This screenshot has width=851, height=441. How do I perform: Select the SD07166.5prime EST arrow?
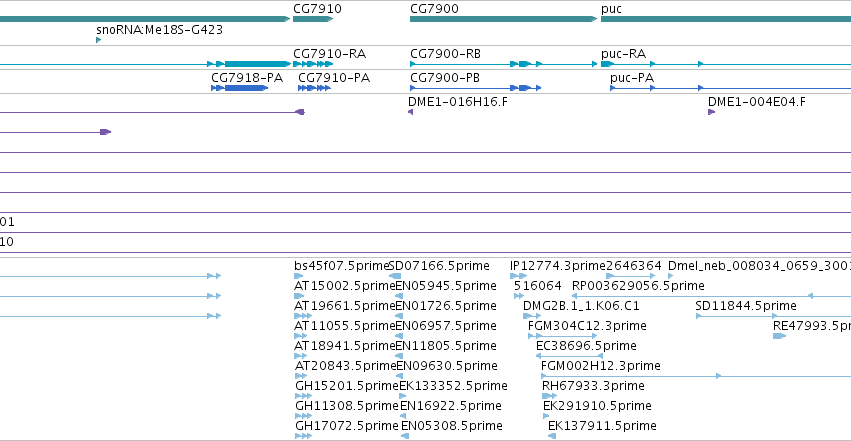pos(396,276)
